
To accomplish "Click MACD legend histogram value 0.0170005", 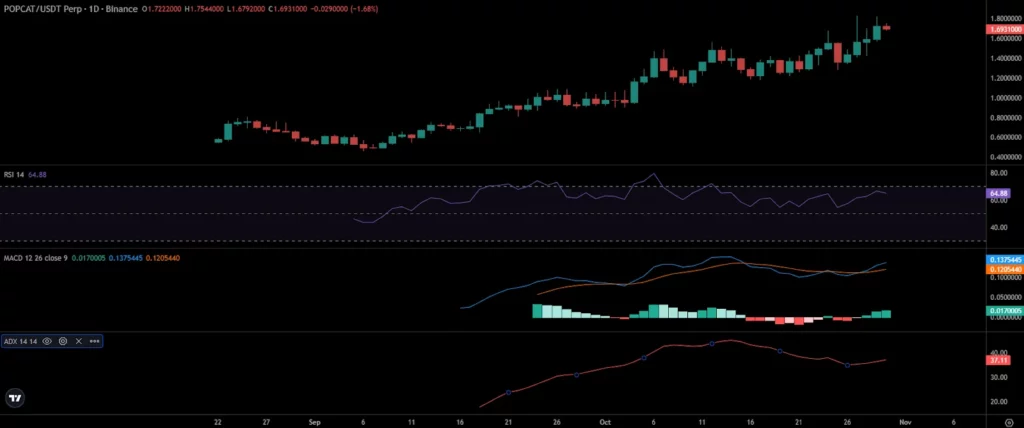I will tap(88, 258).
